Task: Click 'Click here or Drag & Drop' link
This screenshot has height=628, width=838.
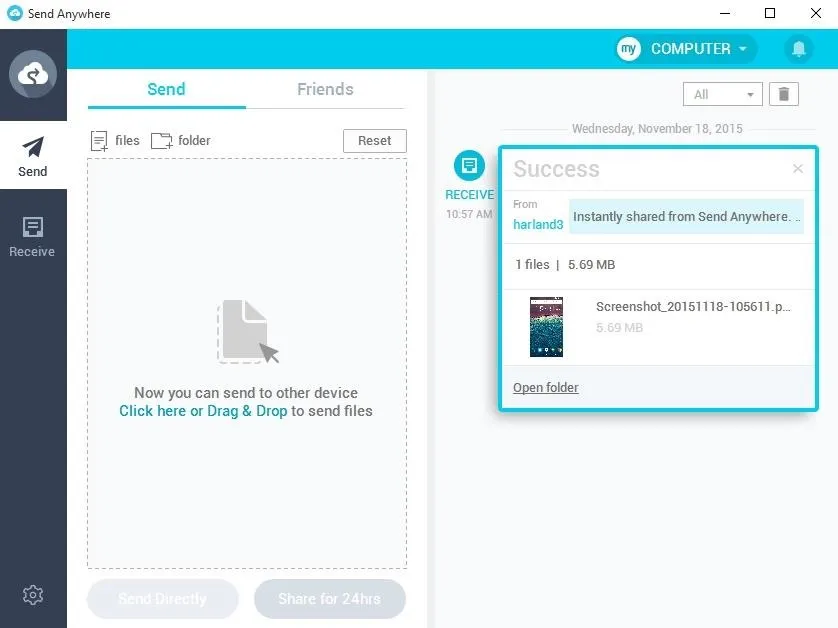Action: tap(203, 410)
